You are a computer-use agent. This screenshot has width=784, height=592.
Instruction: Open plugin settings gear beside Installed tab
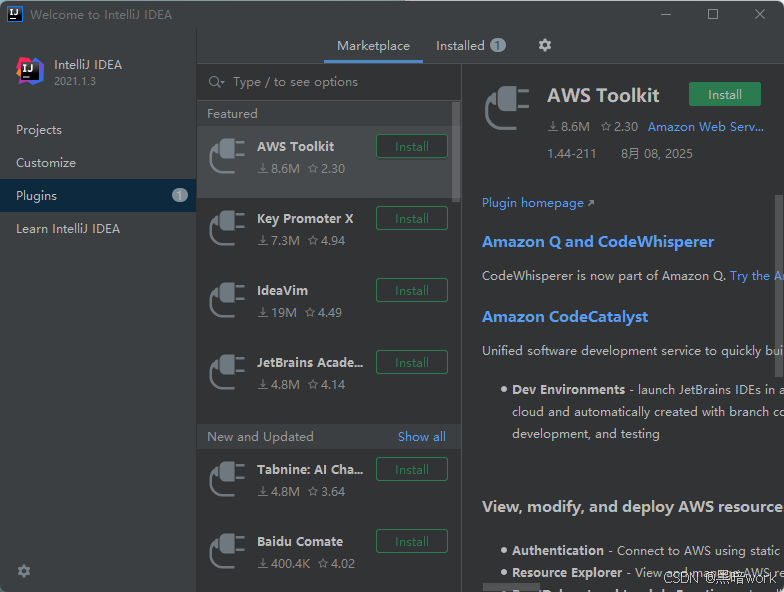[544, 46]
